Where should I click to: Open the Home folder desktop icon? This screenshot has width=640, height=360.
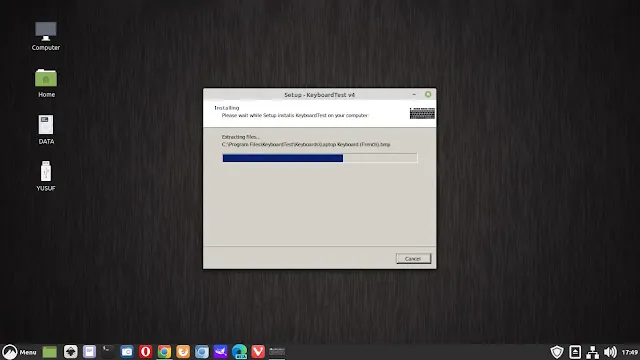click(46, 83)
